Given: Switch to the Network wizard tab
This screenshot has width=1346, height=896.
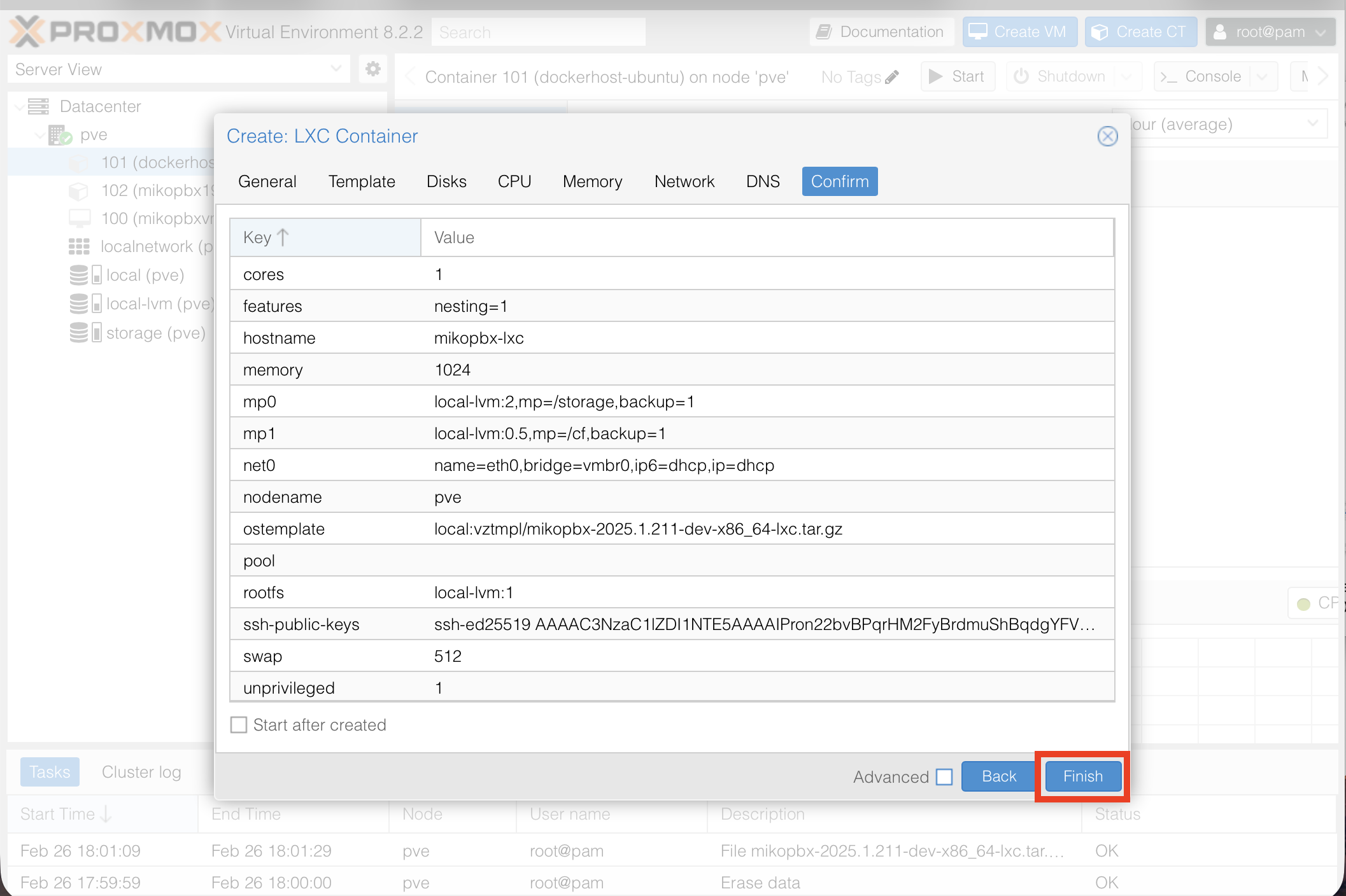Looking at the screenshot, I should coord(684,181).
